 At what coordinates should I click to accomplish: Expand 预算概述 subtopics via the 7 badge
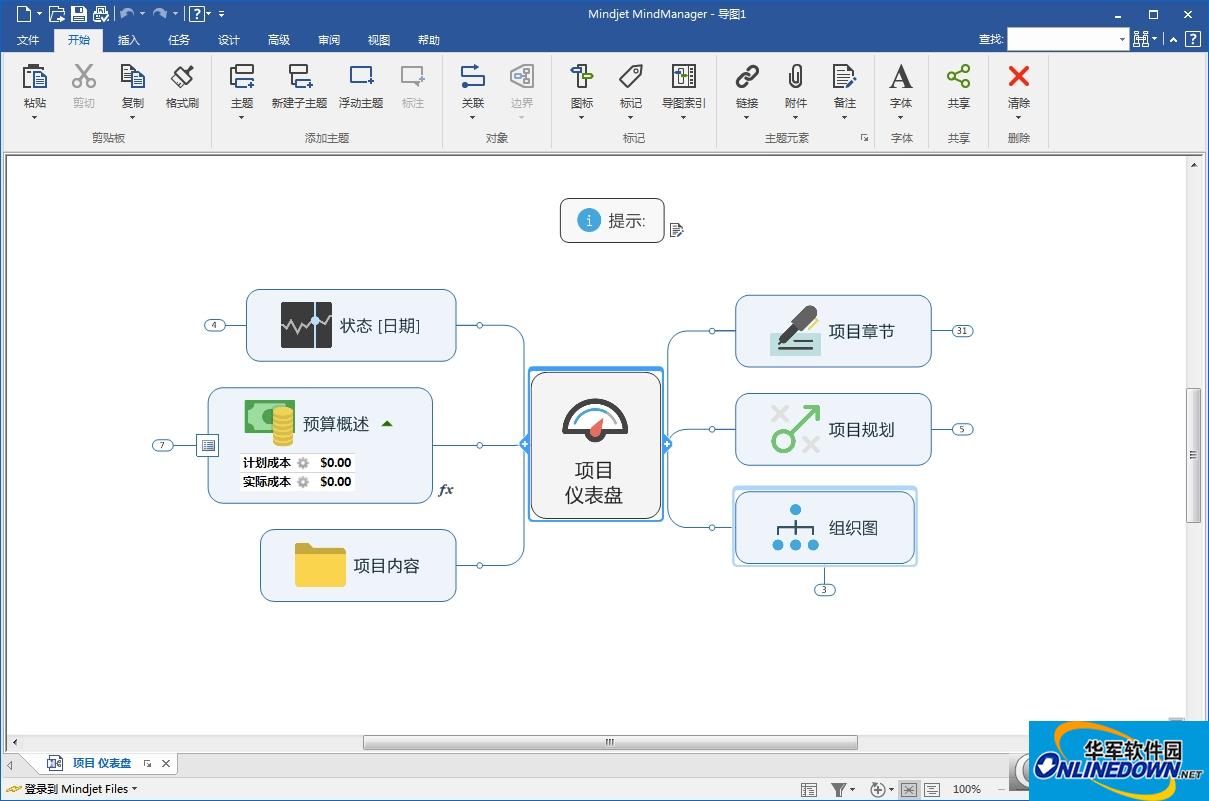pyautogui.click(x=163, y=445)
